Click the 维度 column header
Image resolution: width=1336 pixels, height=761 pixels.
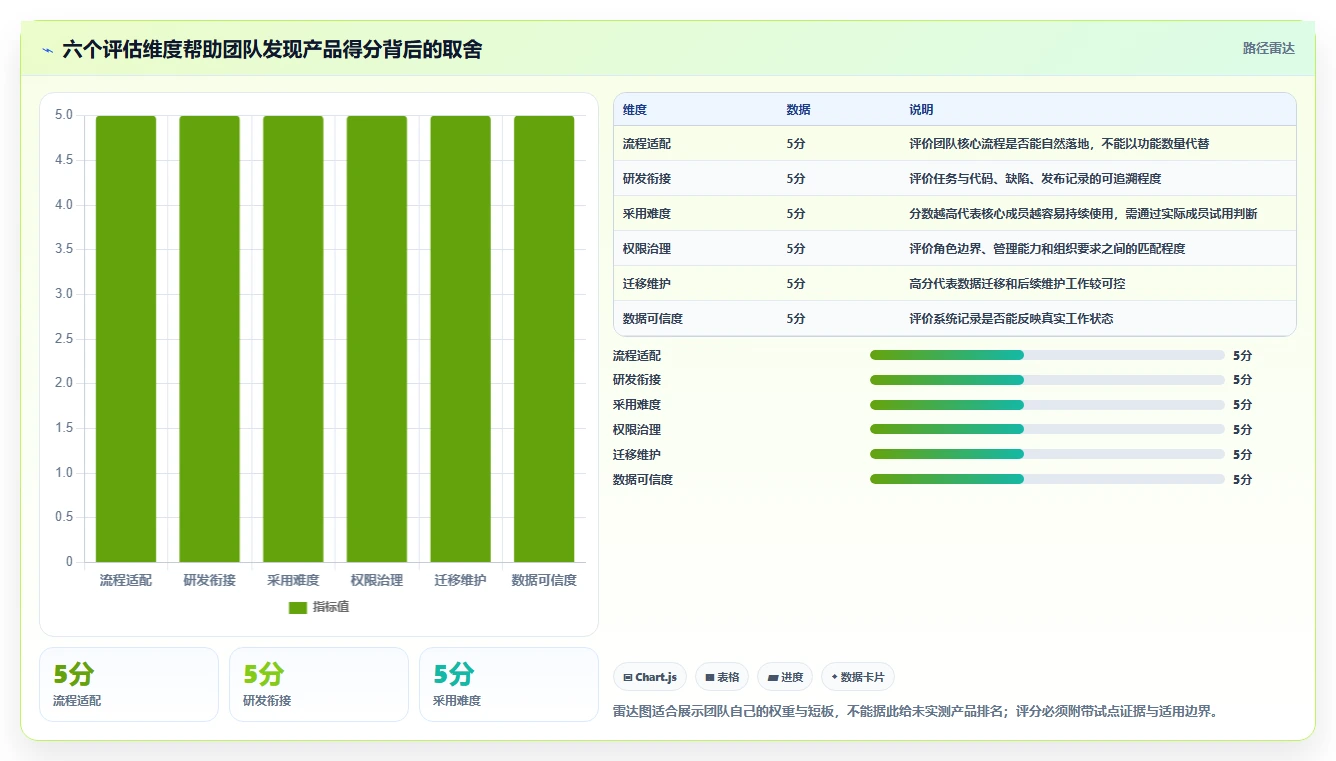tap(635, 110)
